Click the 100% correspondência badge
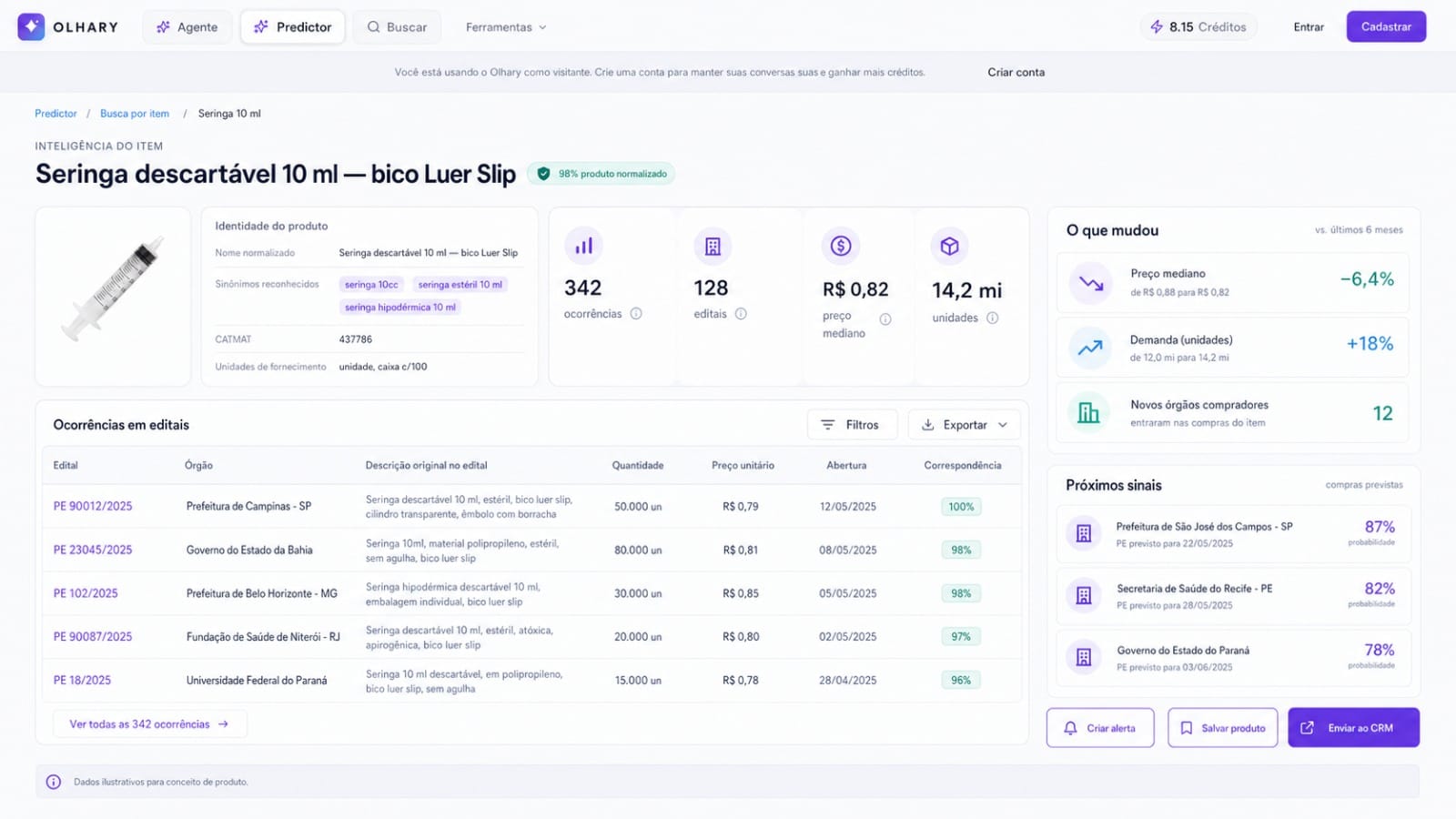 click(x=961, y=507)
